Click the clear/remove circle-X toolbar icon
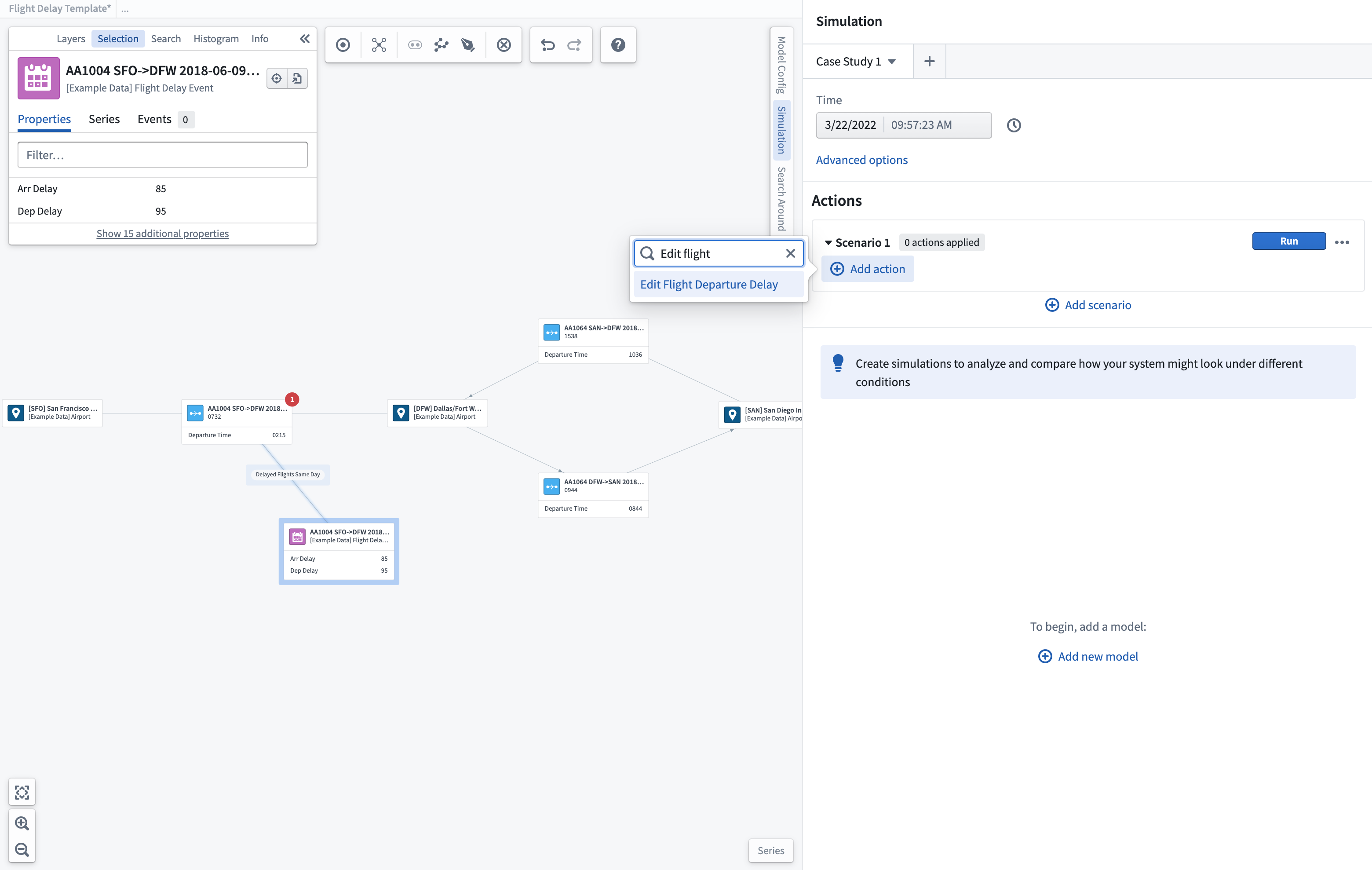Image resolution: width=1372 pixels, height=870 pixels. (504, 45)
